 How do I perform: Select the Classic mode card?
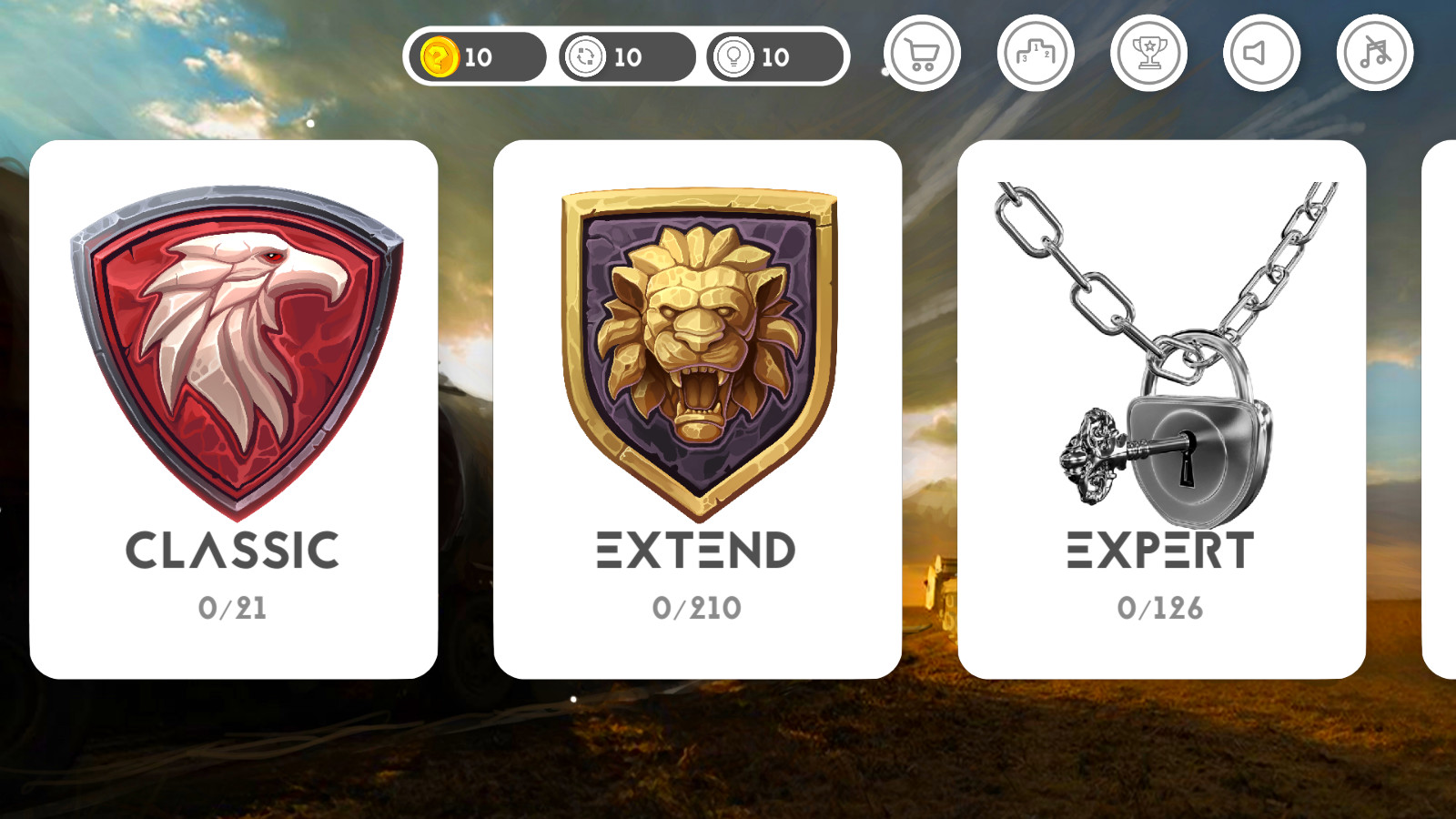click(234, 409)
